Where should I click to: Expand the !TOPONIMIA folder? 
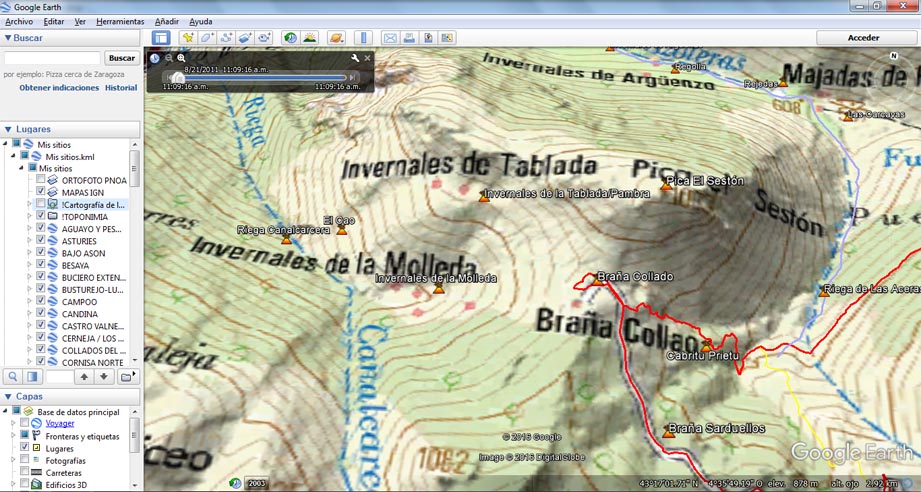[x=29, y=216]
